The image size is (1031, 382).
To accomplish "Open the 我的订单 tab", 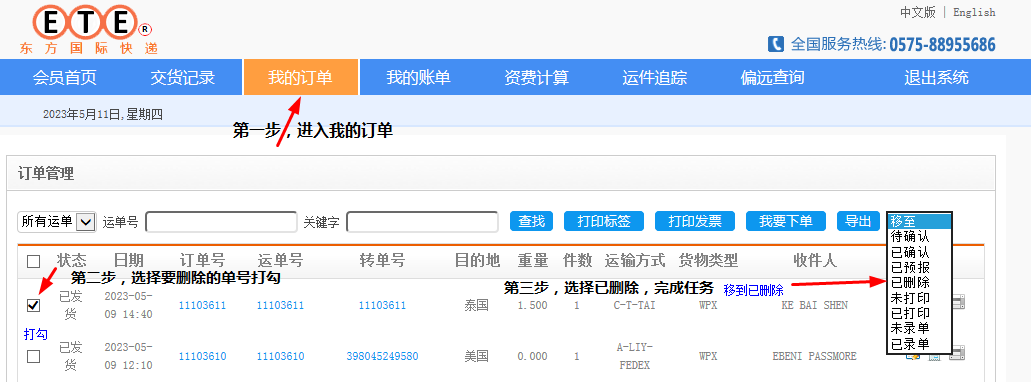I will [x=300, y=78].
